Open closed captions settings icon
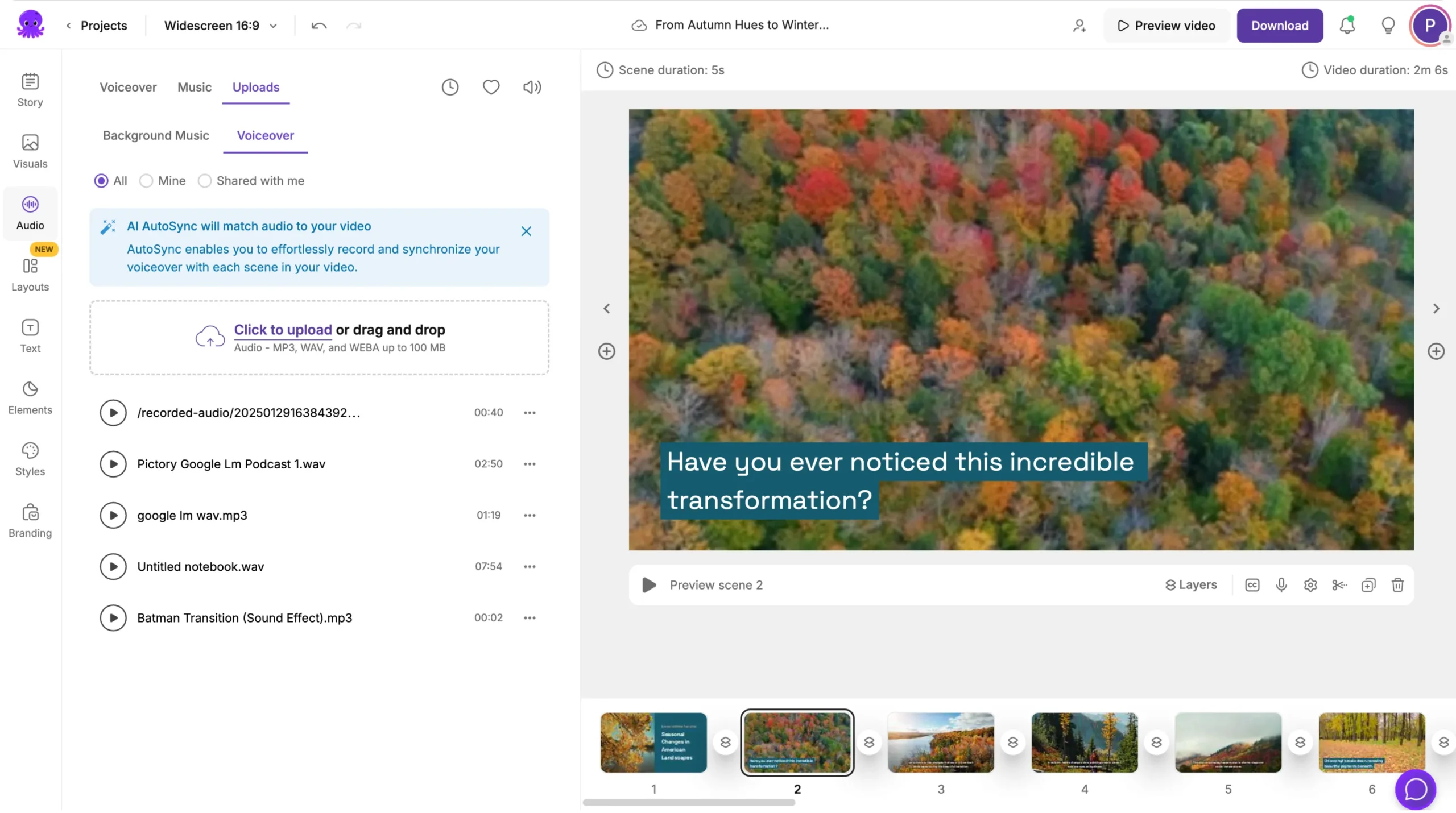1456x813 pixels. (x=1252, y=585)
